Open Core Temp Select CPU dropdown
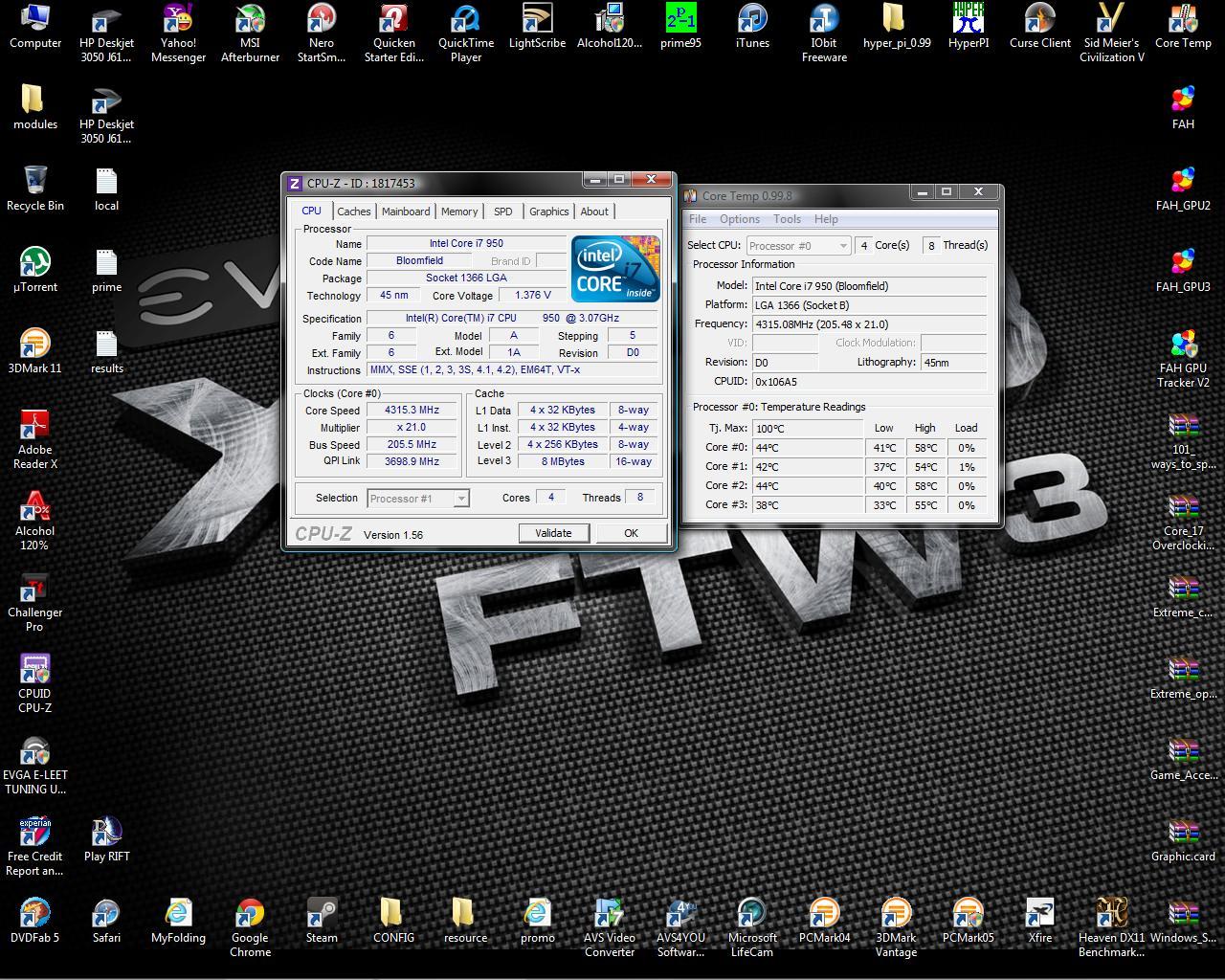Screen dimensions: 1225x980 tap(798, 246)
